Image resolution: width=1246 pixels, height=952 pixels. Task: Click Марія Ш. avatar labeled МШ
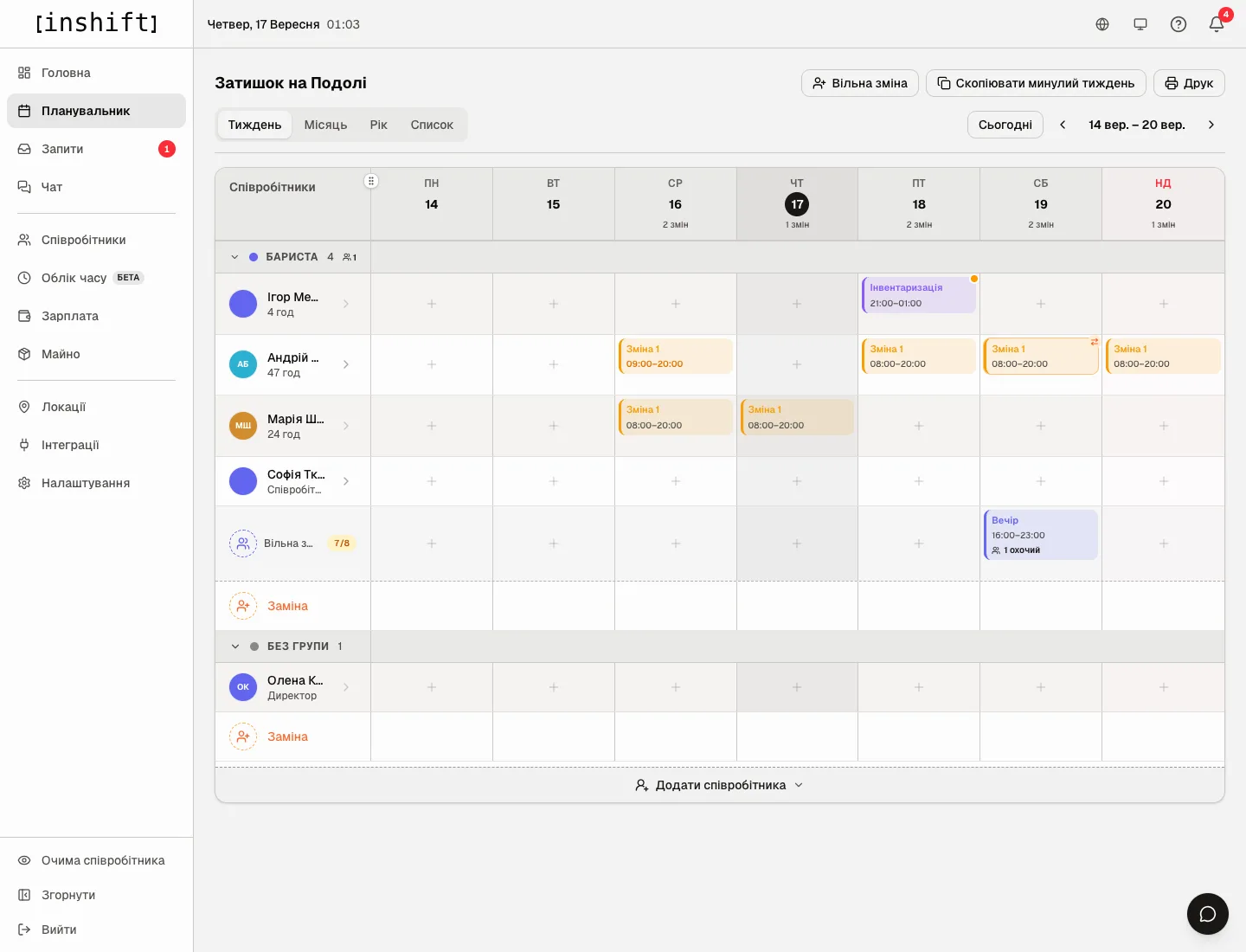(243, 426)
